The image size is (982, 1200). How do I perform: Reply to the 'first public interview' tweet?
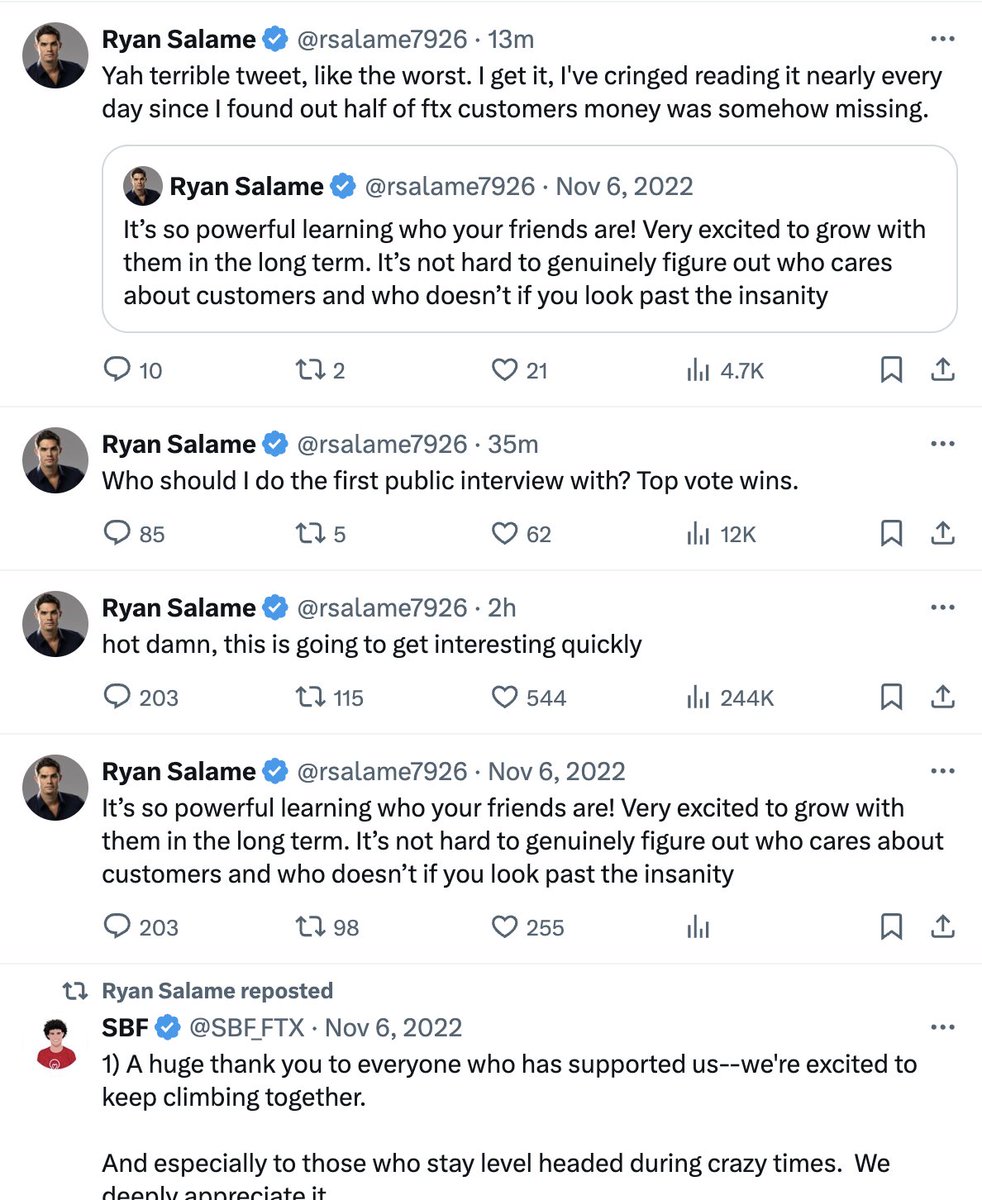[118, 534]
